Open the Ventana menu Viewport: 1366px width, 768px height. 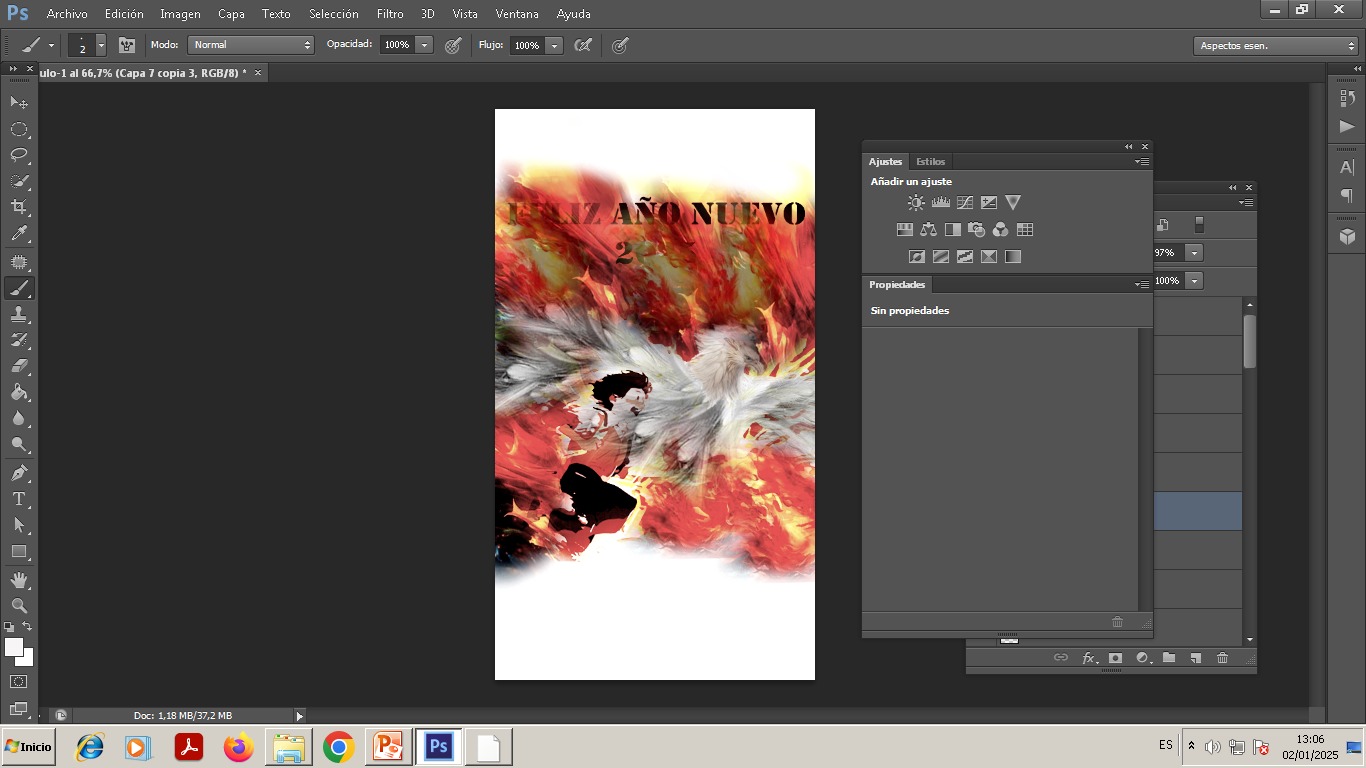click(517, 14)
